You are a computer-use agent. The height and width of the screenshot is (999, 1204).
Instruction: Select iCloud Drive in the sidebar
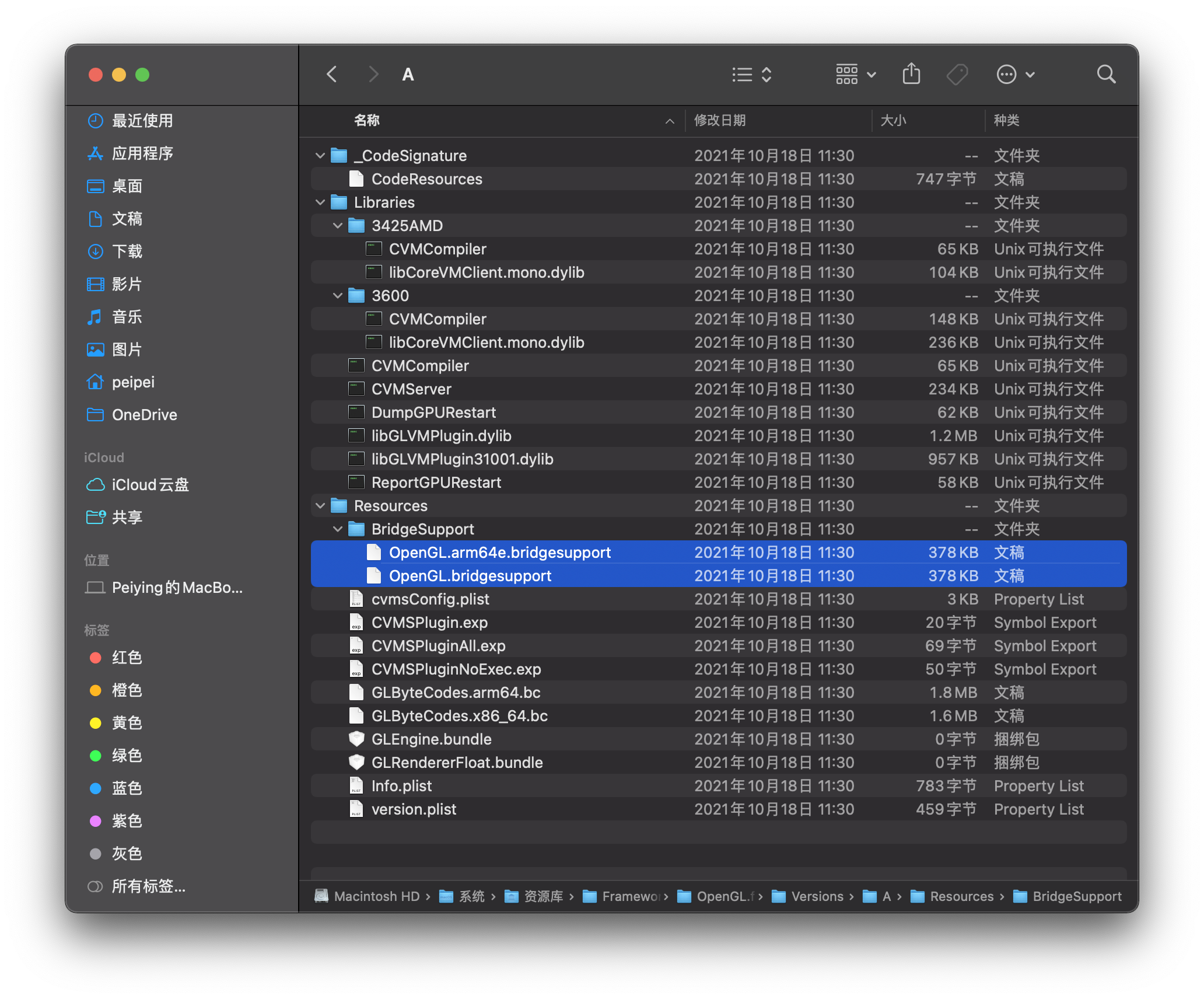pos(150,485)
